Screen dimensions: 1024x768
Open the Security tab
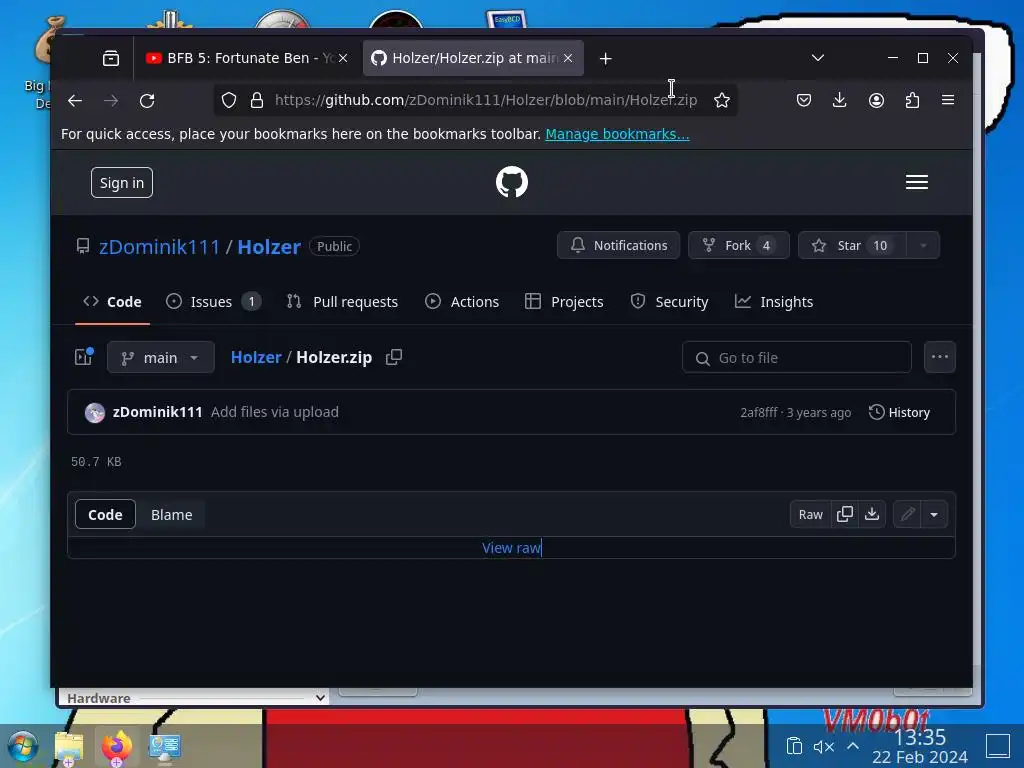669,302
